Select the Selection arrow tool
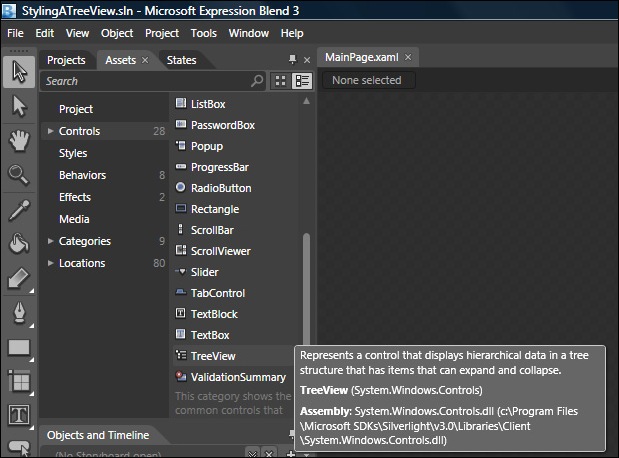The image size is (619, 458). click(19, 71)
